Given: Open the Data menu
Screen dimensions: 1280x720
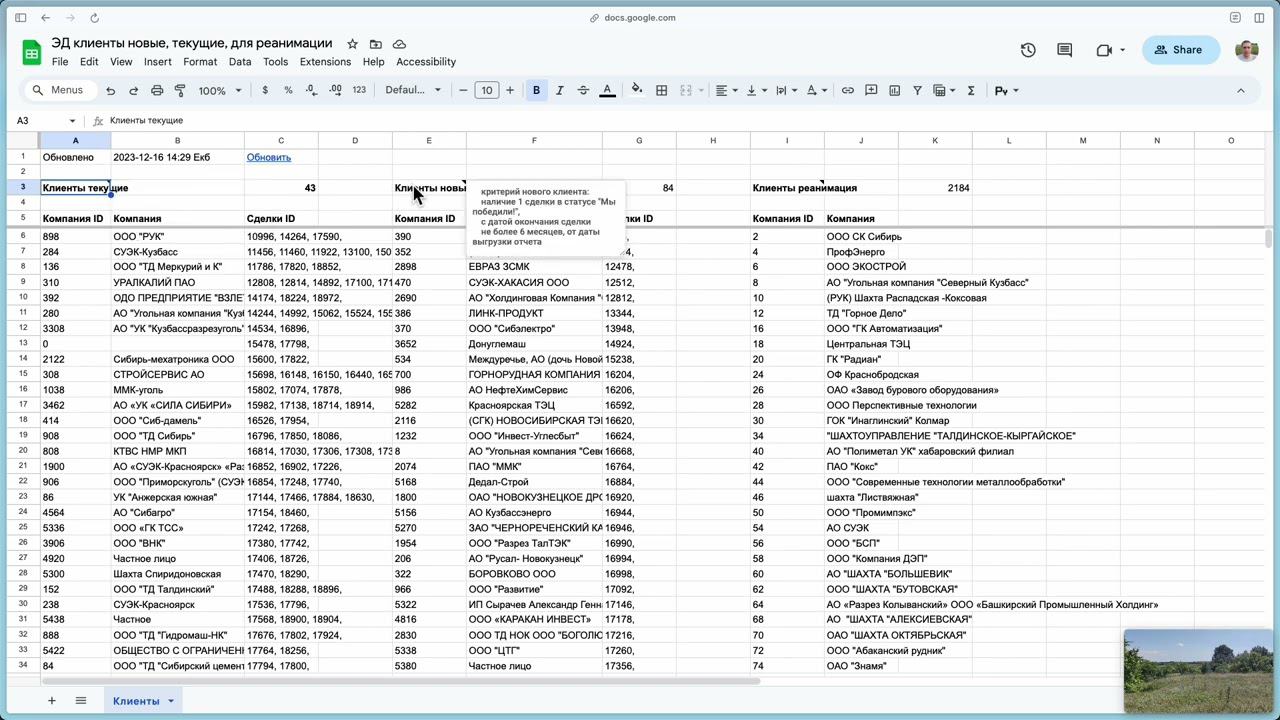Looking at the screenshot, I should 240,62.
